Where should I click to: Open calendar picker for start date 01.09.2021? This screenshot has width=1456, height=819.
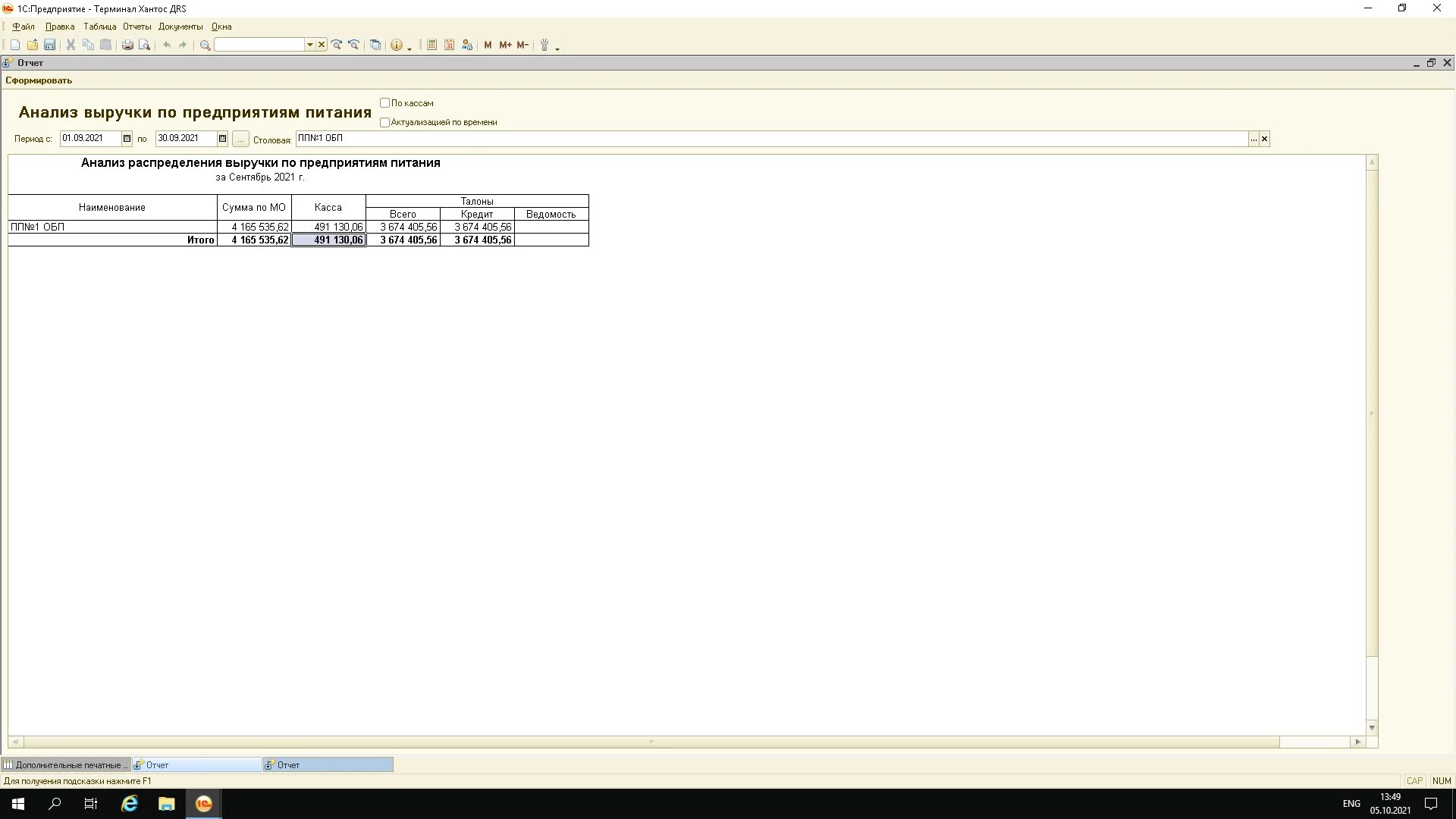coord(127,139)
